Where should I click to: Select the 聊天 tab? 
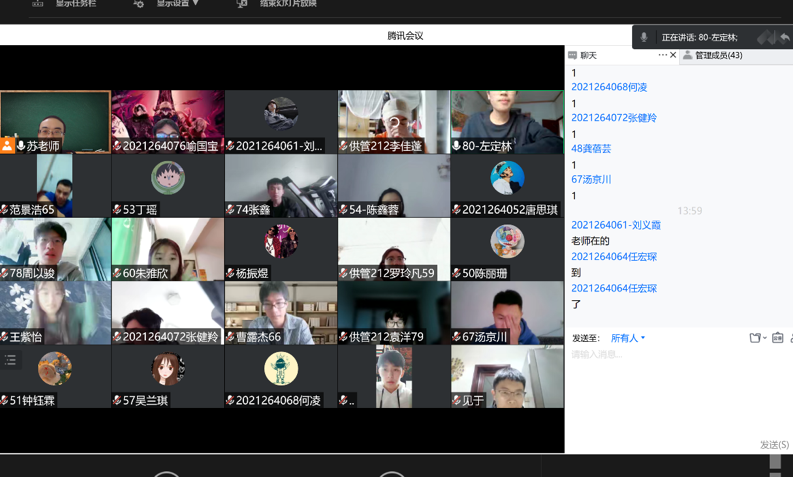587,56
